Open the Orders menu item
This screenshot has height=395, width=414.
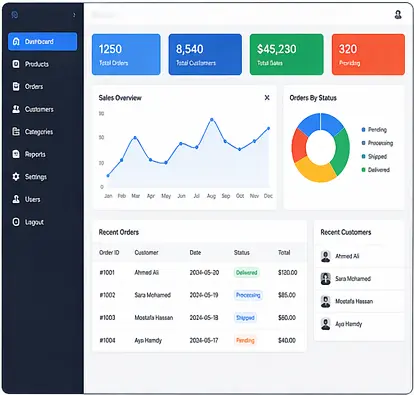[43, 87]
